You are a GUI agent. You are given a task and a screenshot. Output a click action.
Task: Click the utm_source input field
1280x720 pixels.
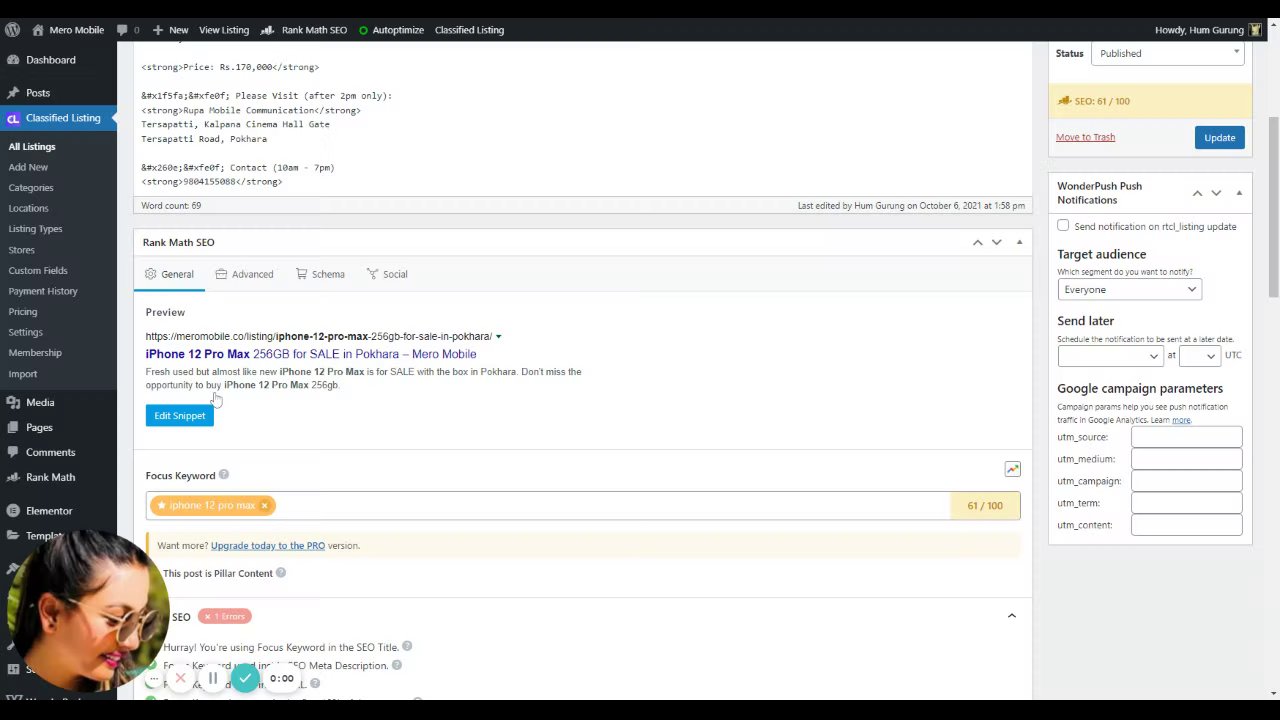click(x=1186, y=437)
